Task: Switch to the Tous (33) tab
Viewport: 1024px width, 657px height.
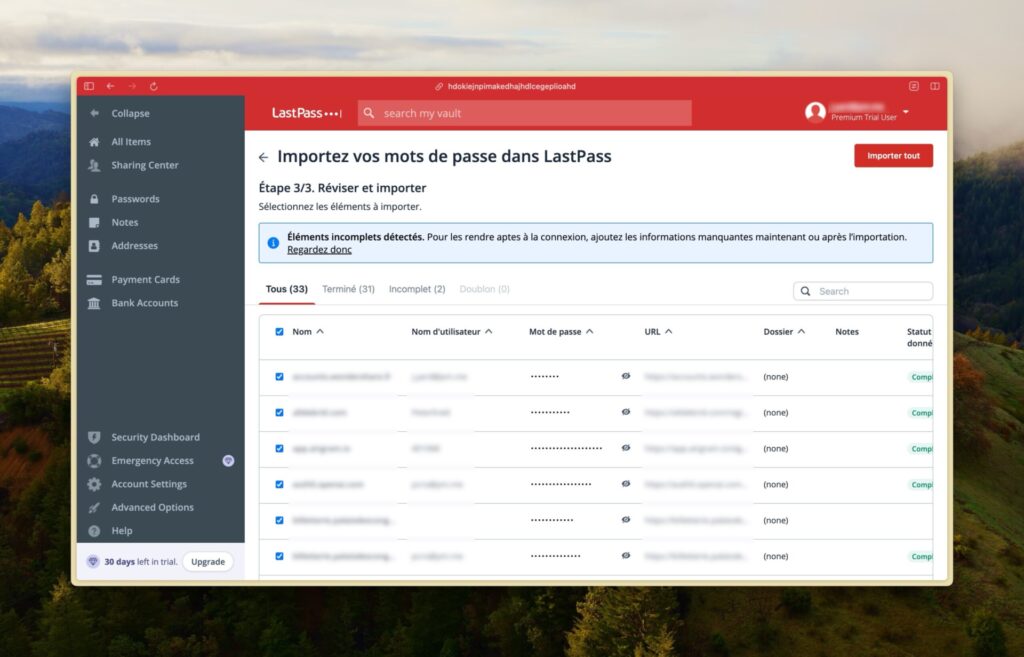Action: point(287,289)
